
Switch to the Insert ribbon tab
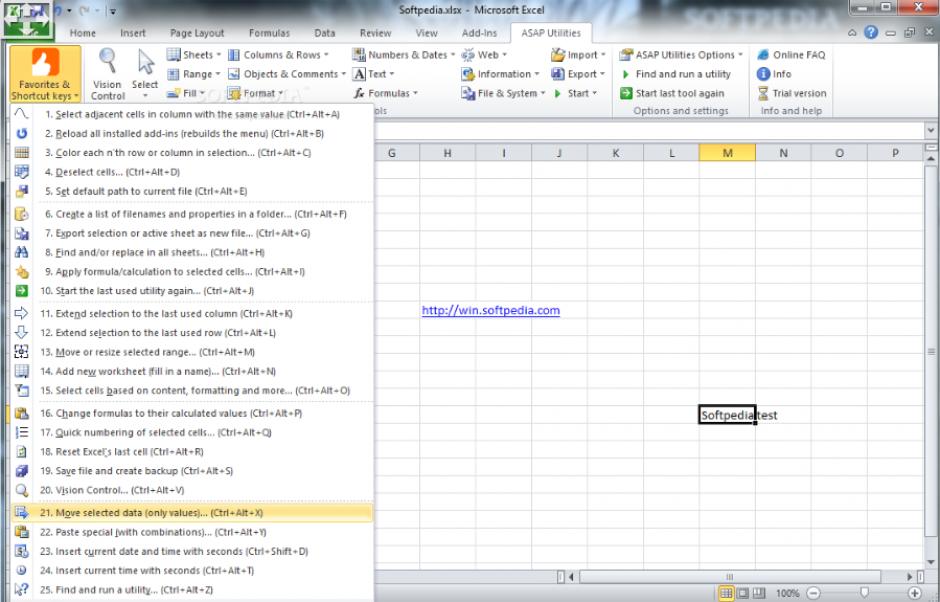point(132,33)
